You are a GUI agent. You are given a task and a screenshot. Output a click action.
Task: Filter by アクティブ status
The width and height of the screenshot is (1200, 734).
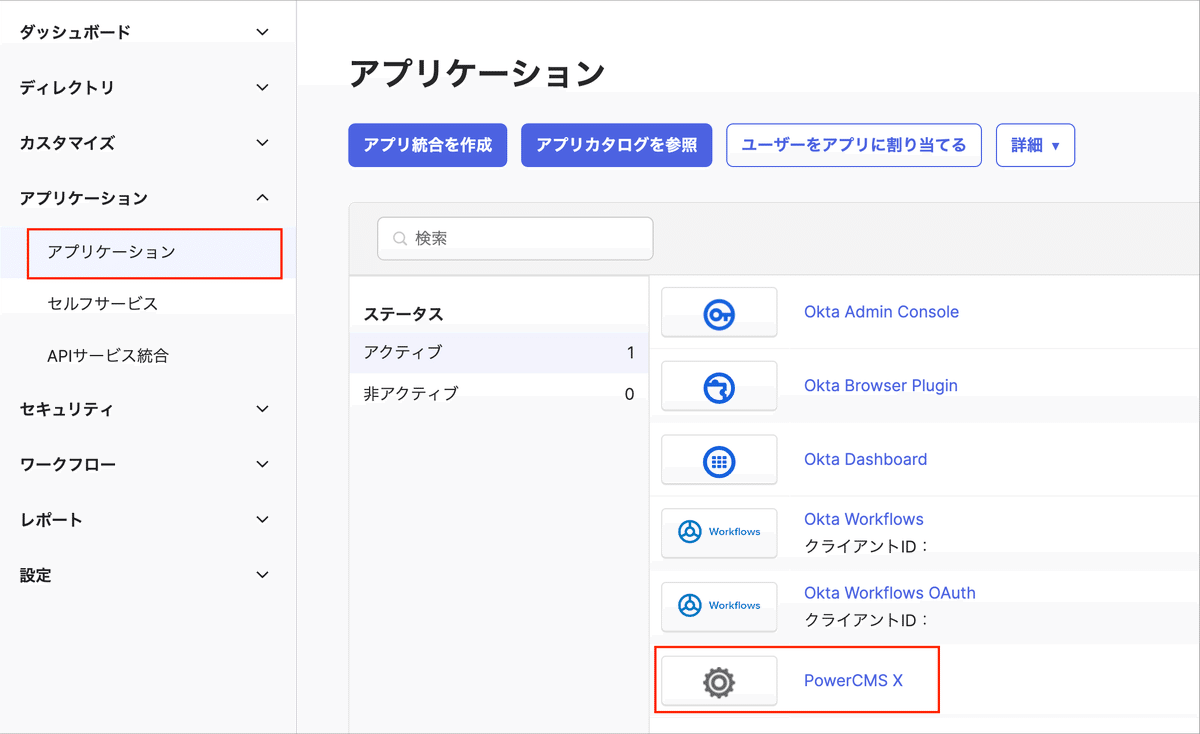[x=499, y=352]
